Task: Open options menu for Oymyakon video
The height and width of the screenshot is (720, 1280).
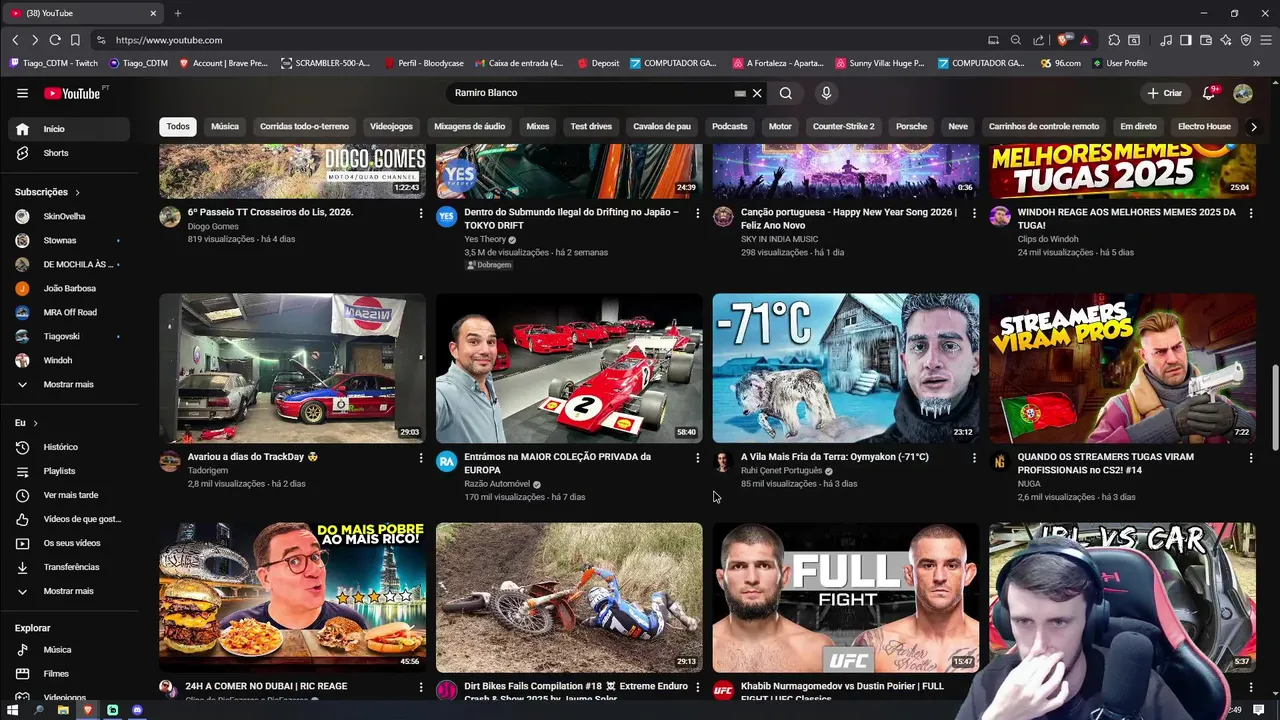Action: pyautogui.click(x=974, y=458)
